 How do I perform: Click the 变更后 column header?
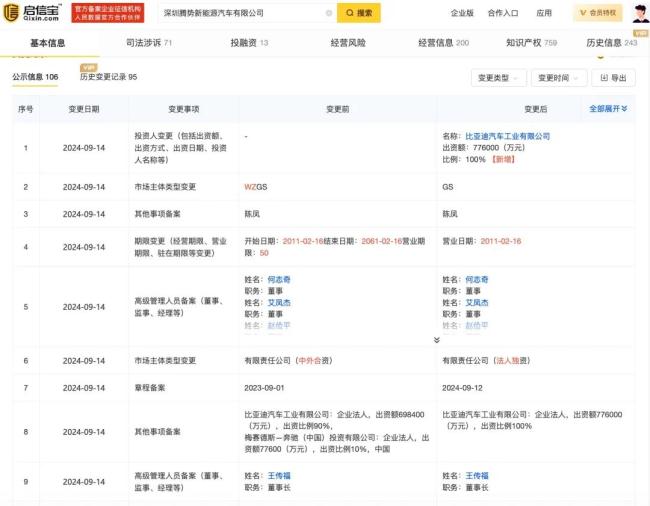(536, 109)
